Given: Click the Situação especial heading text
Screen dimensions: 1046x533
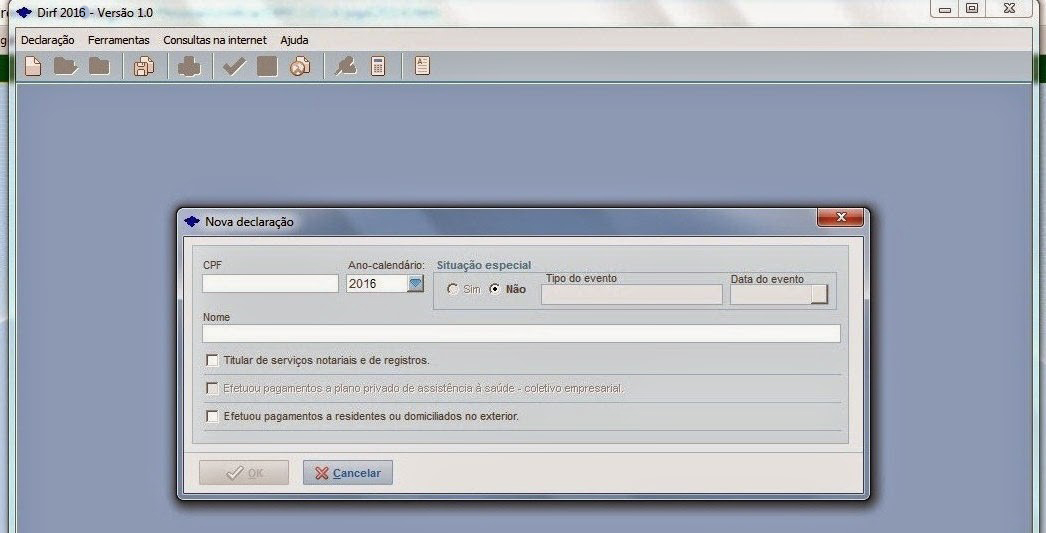Looking at the screenshot, I should point(484,265).
